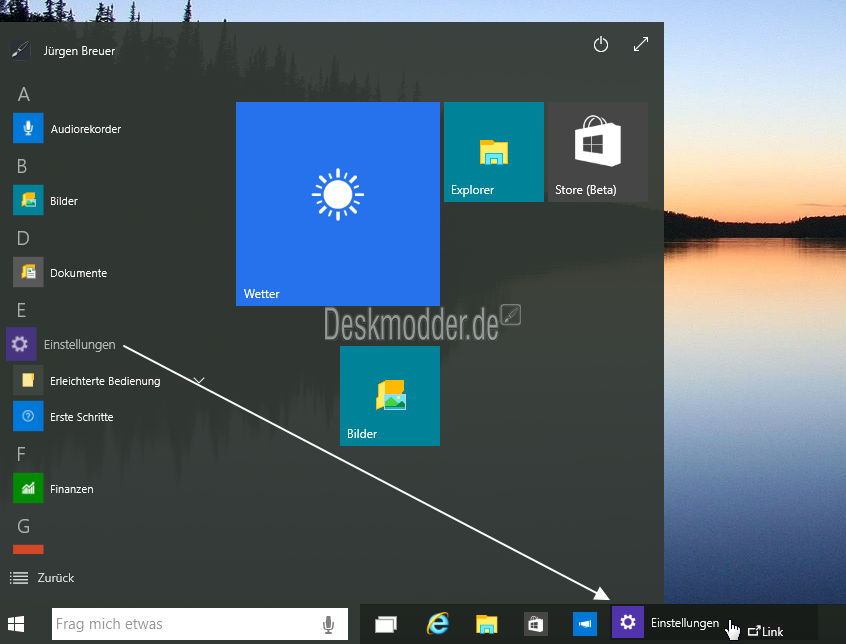
Task: Open Einstellungen in the app list
Action: click(x=61, y=344)
